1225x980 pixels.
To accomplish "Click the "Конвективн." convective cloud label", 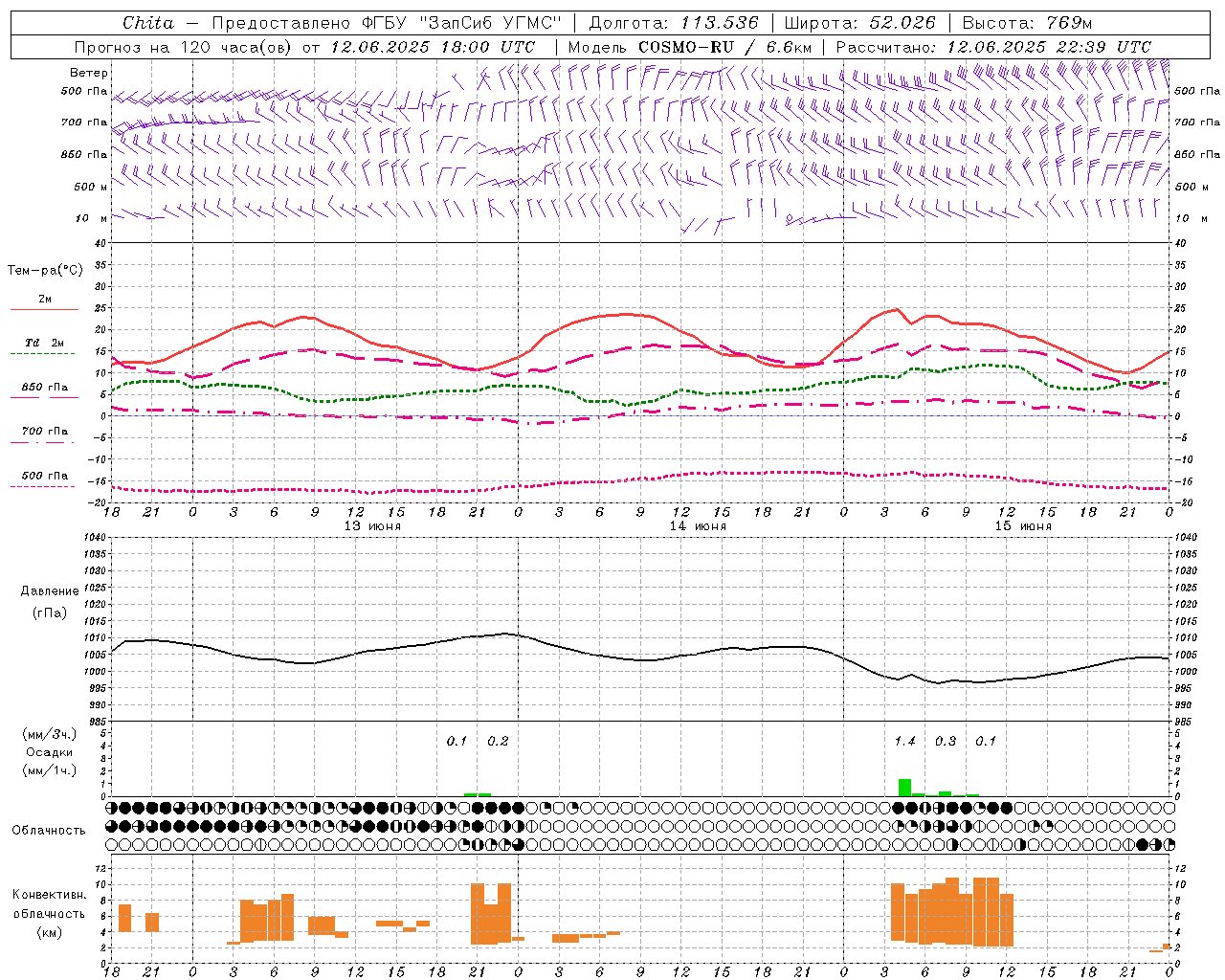I will click(50, 895).
